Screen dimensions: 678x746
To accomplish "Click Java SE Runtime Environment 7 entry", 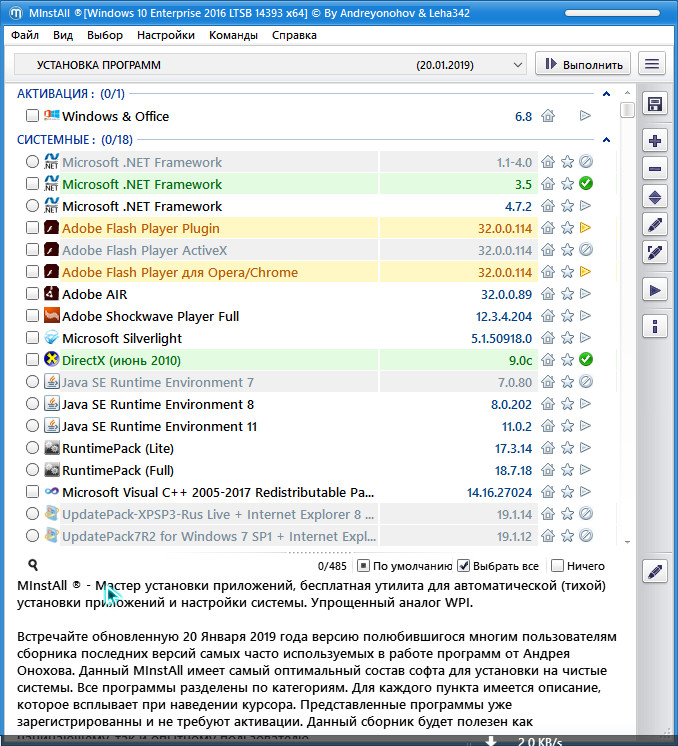I will 158,383.
